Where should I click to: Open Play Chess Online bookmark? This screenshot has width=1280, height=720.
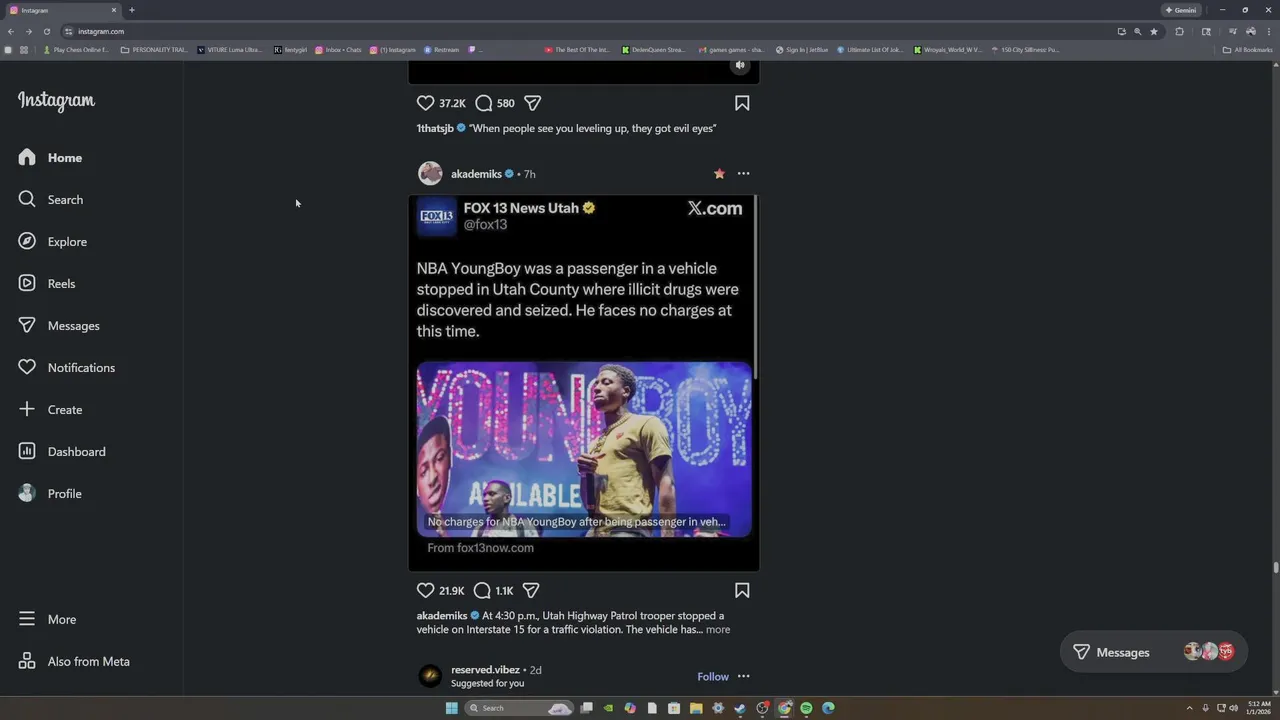pyautogui.click(x=76, y=49)
